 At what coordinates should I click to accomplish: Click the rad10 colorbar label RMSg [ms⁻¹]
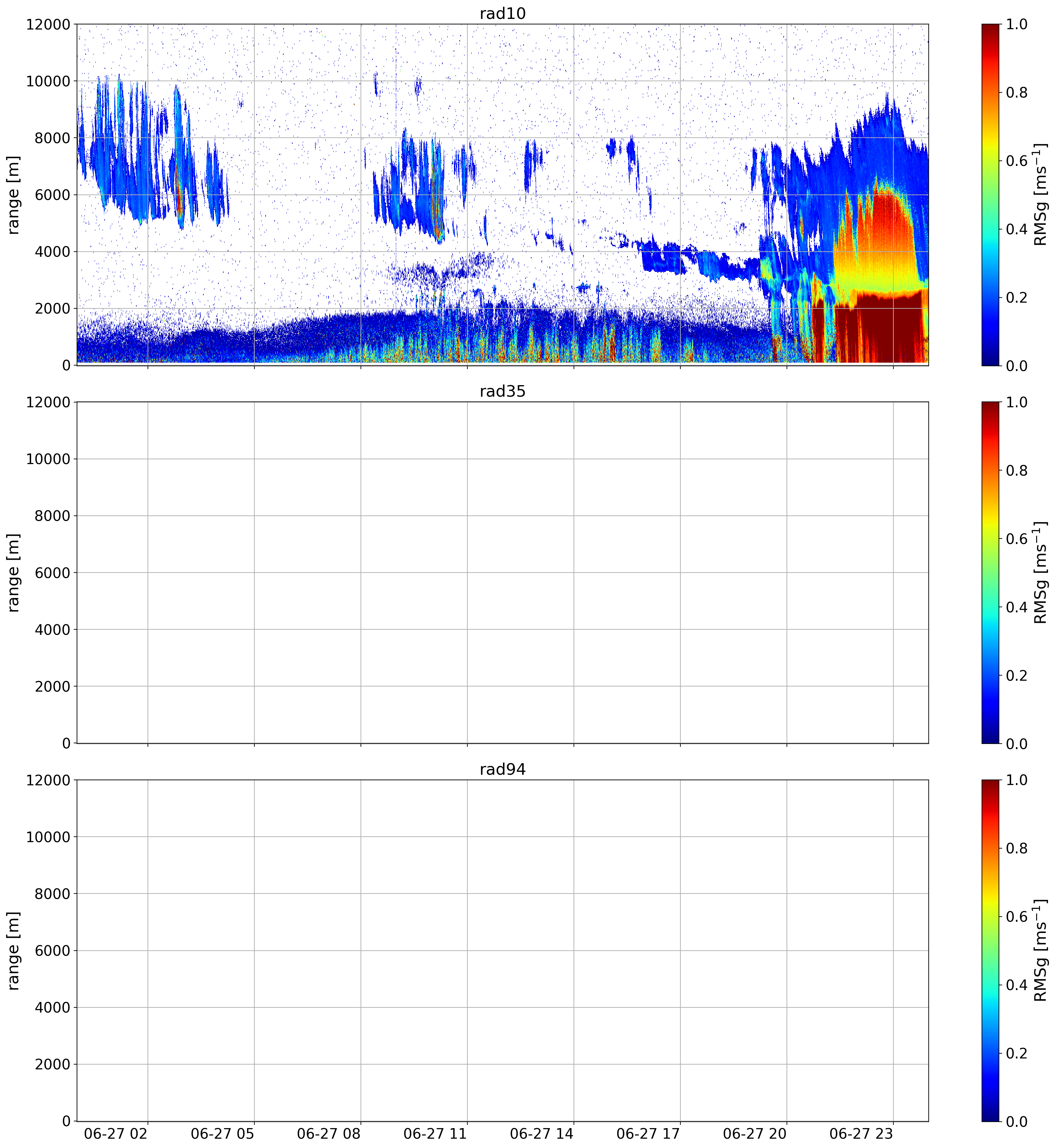point(1040,194)
